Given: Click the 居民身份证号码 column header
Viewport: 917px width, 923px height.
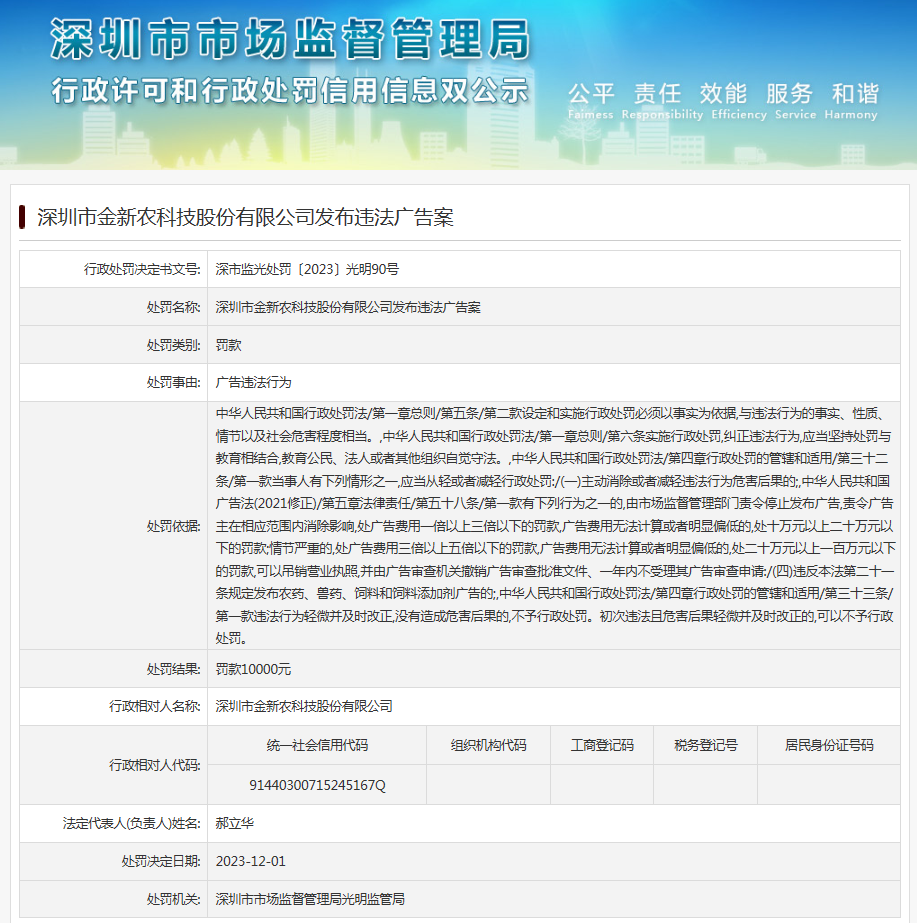Looking at the screenshot, I should pyautogui.click(x=829, y=745).
